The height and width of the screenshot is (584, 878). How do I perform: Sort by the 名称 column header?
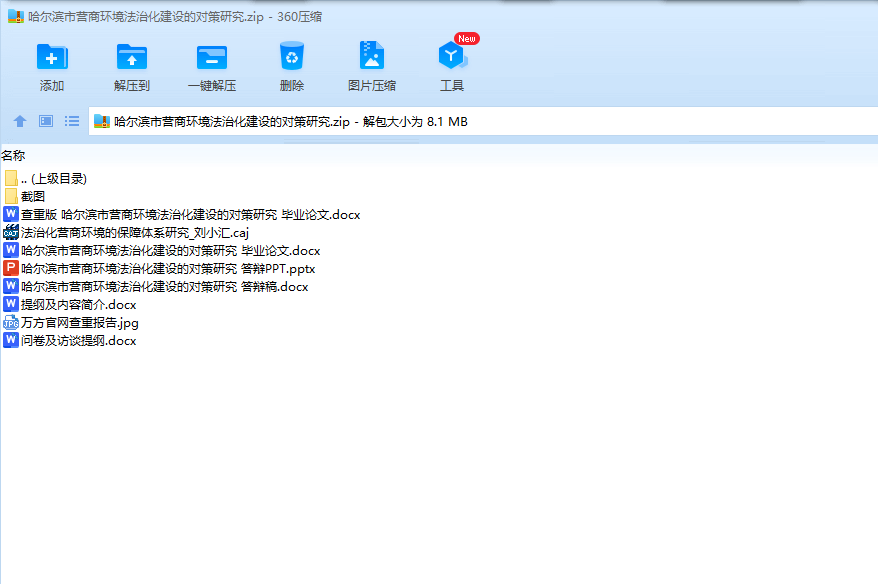(13, 155)
